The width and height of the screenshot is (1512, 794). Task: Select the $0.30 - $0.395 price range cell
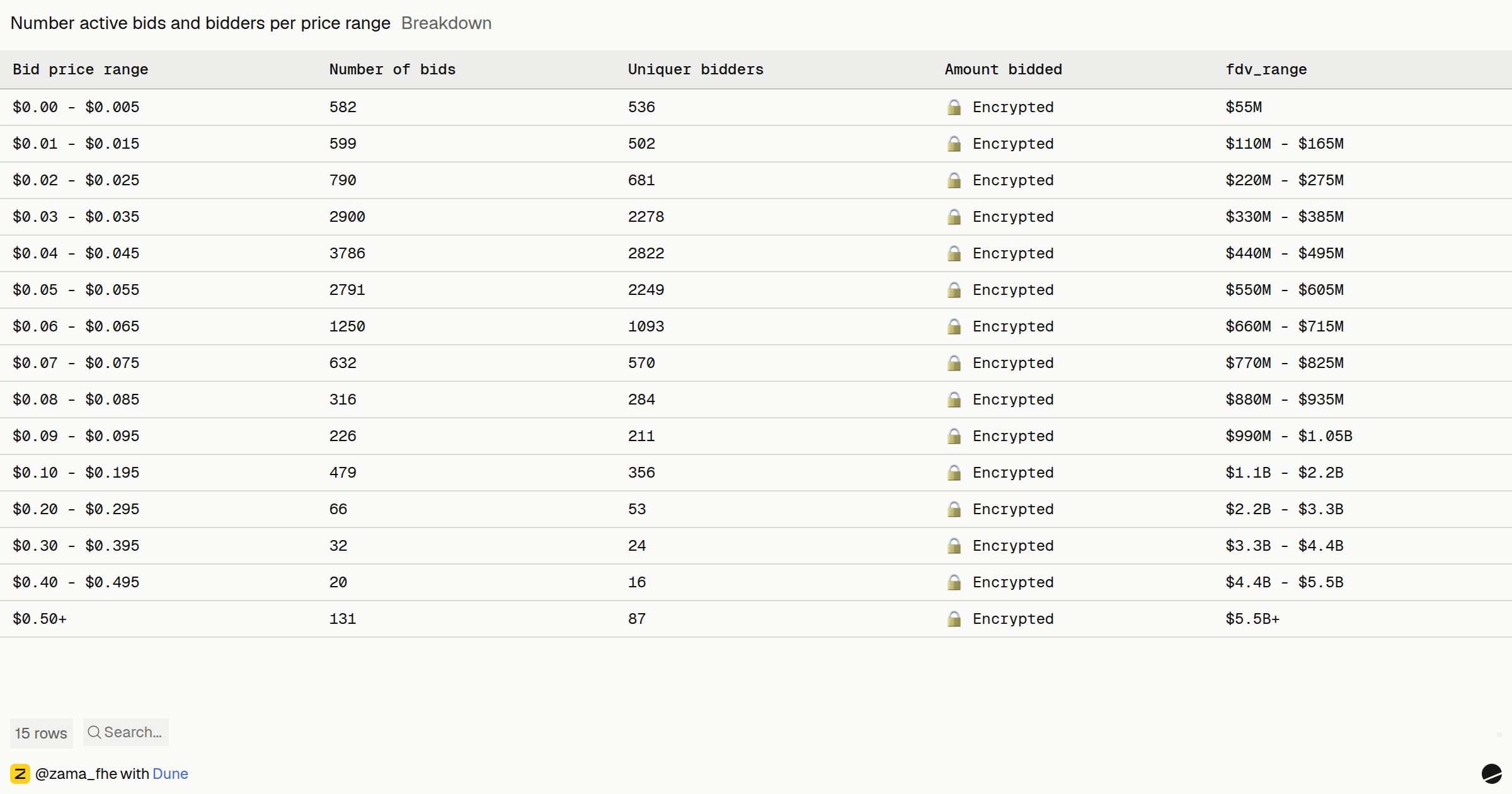click(76, 546)
